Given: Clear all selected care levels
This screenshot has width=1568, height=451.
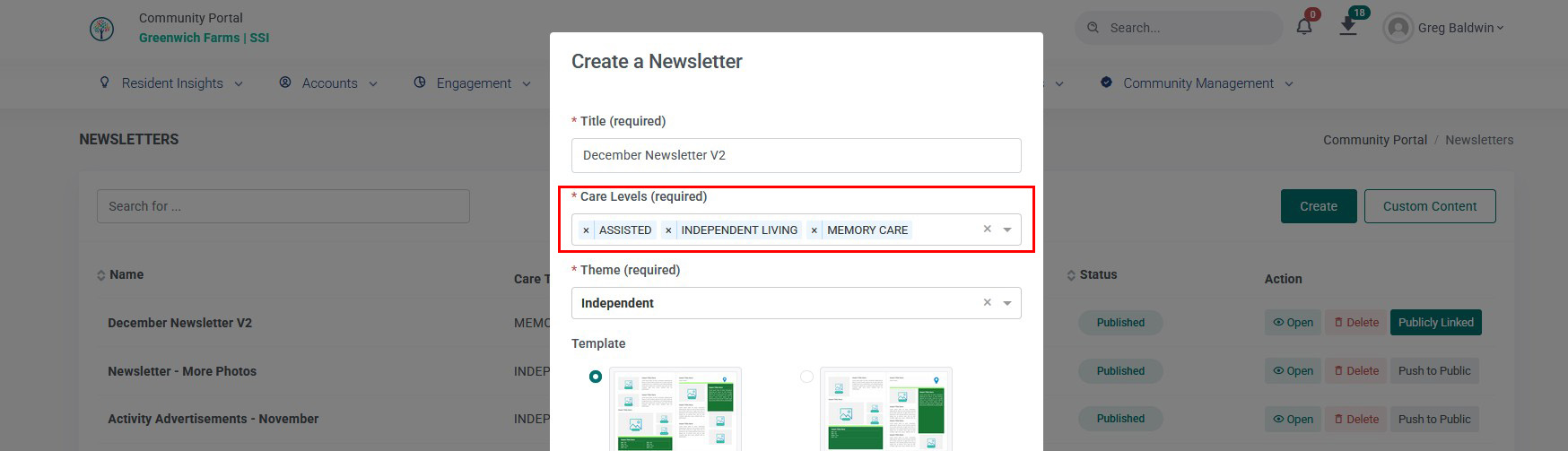Looking at the screenshot, I should 987,230.
